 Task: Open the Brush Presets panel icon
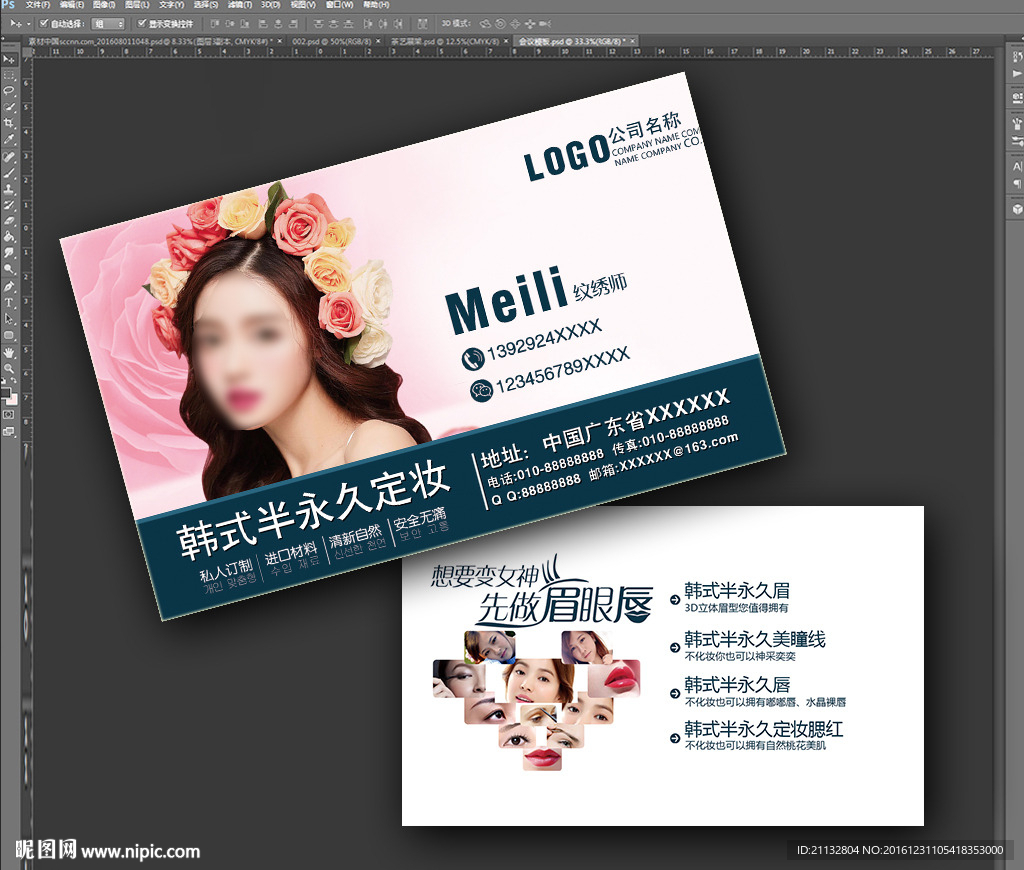click(1017, 123)
